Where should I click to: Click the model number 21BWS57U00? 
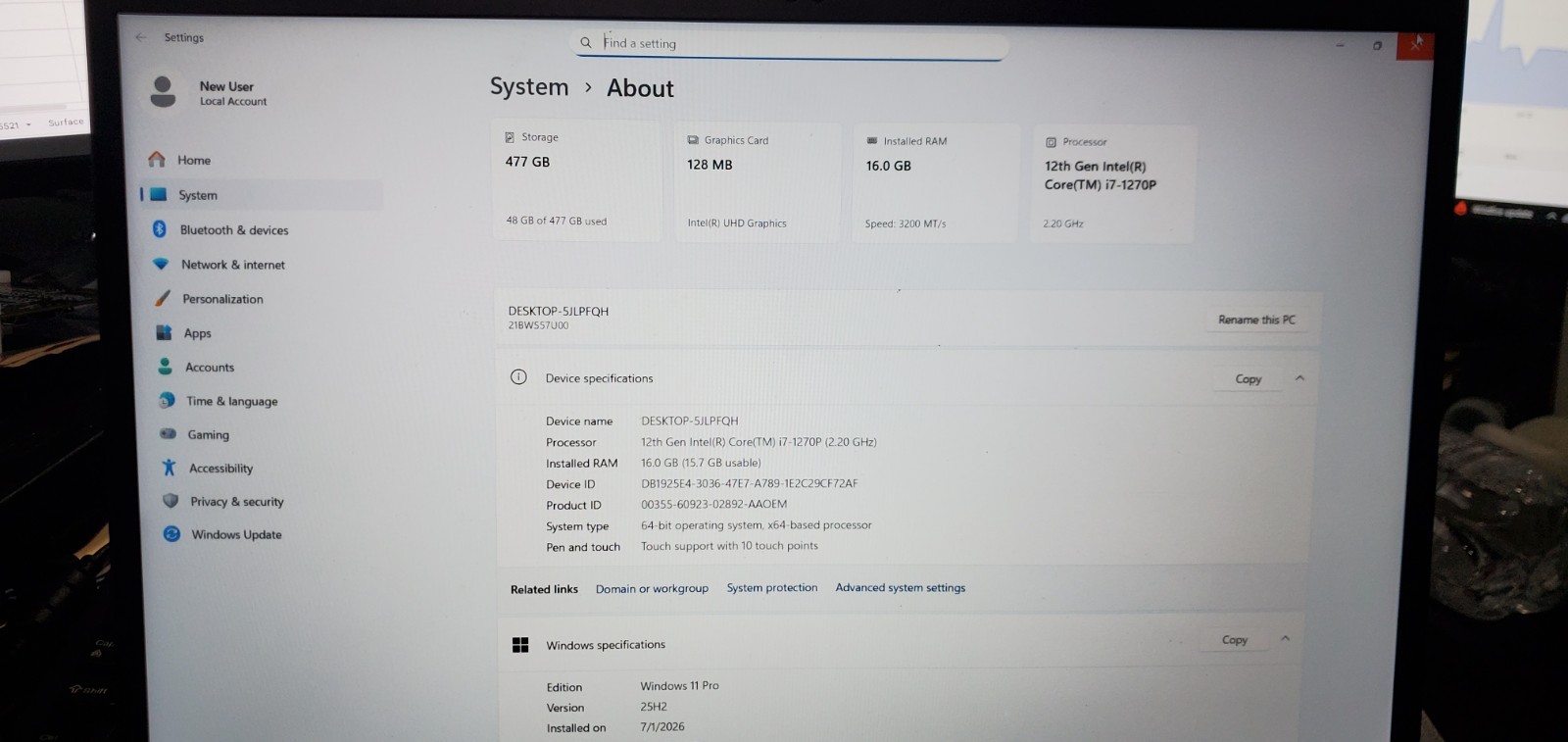coord(538,325)
